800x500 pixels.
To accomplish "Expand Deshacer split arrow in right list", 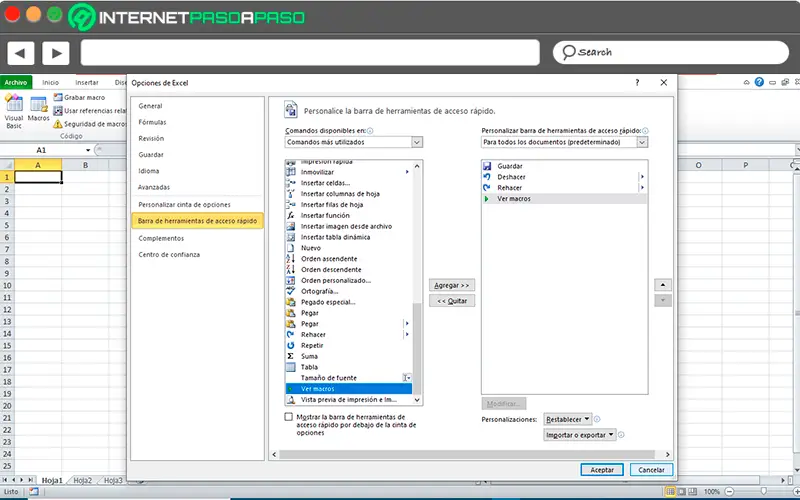I will coord(642,177).
